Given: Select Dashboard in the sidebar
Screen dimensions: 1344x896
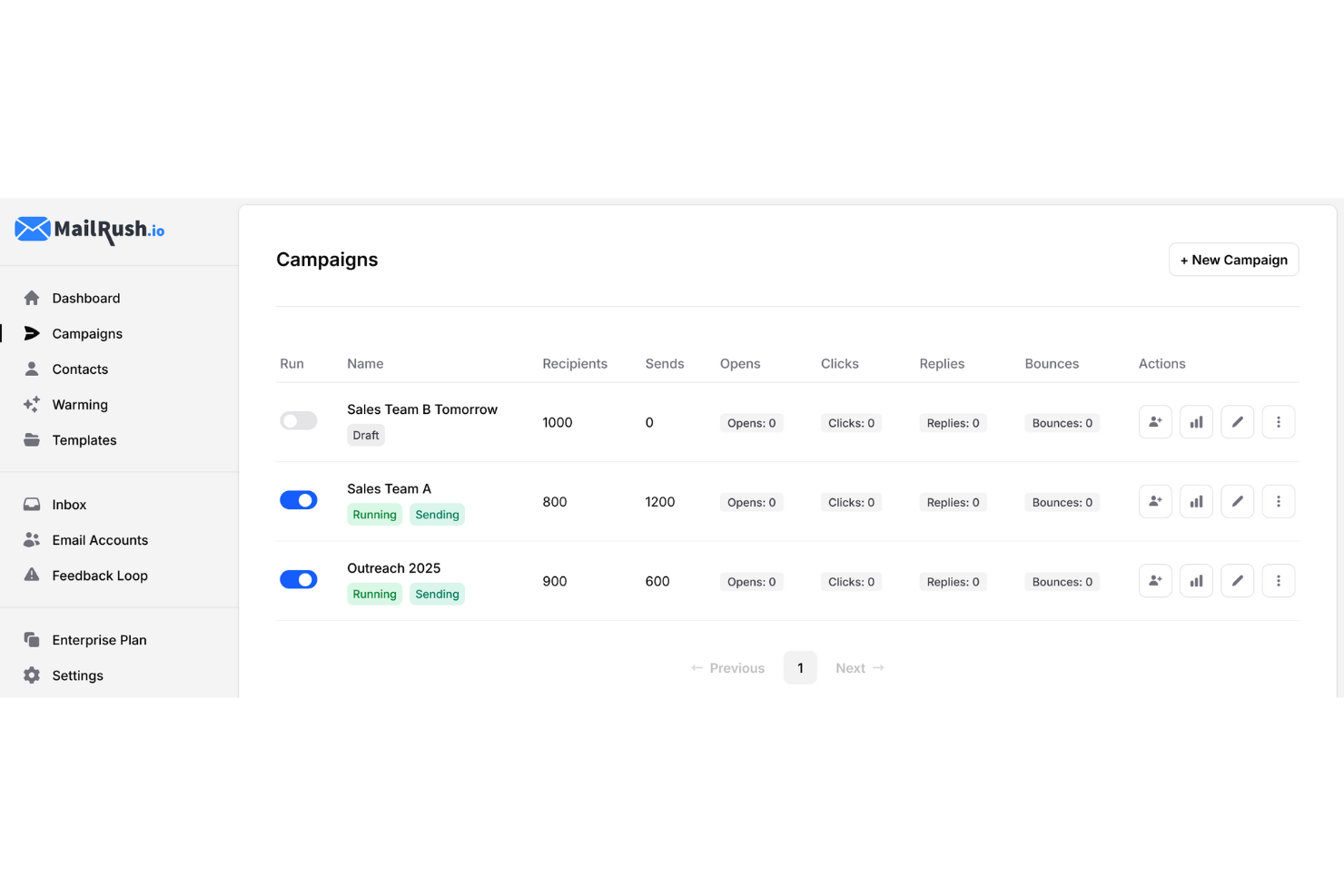Looking at the screenshot, I should pyautogui.click(x=85, y=297).
